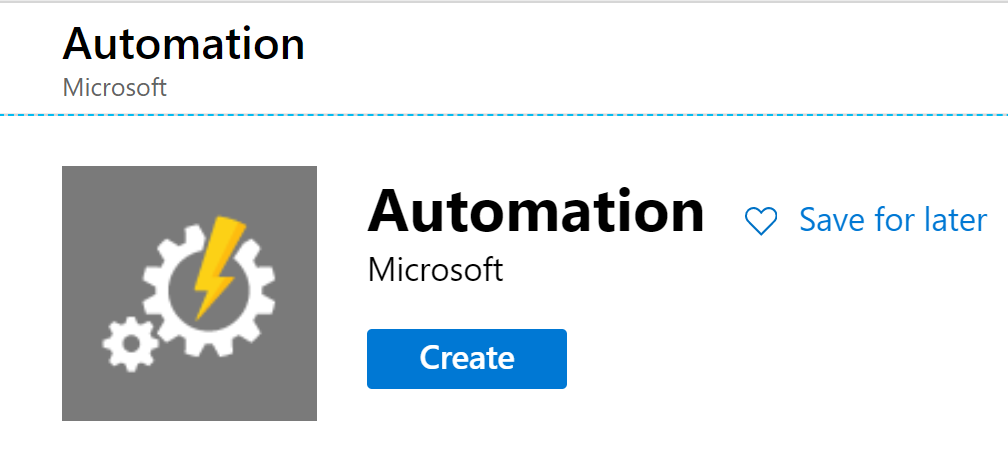Open the gray Automation logo tile
Viewport: 1008px width, 476px height.
(189, 293)
